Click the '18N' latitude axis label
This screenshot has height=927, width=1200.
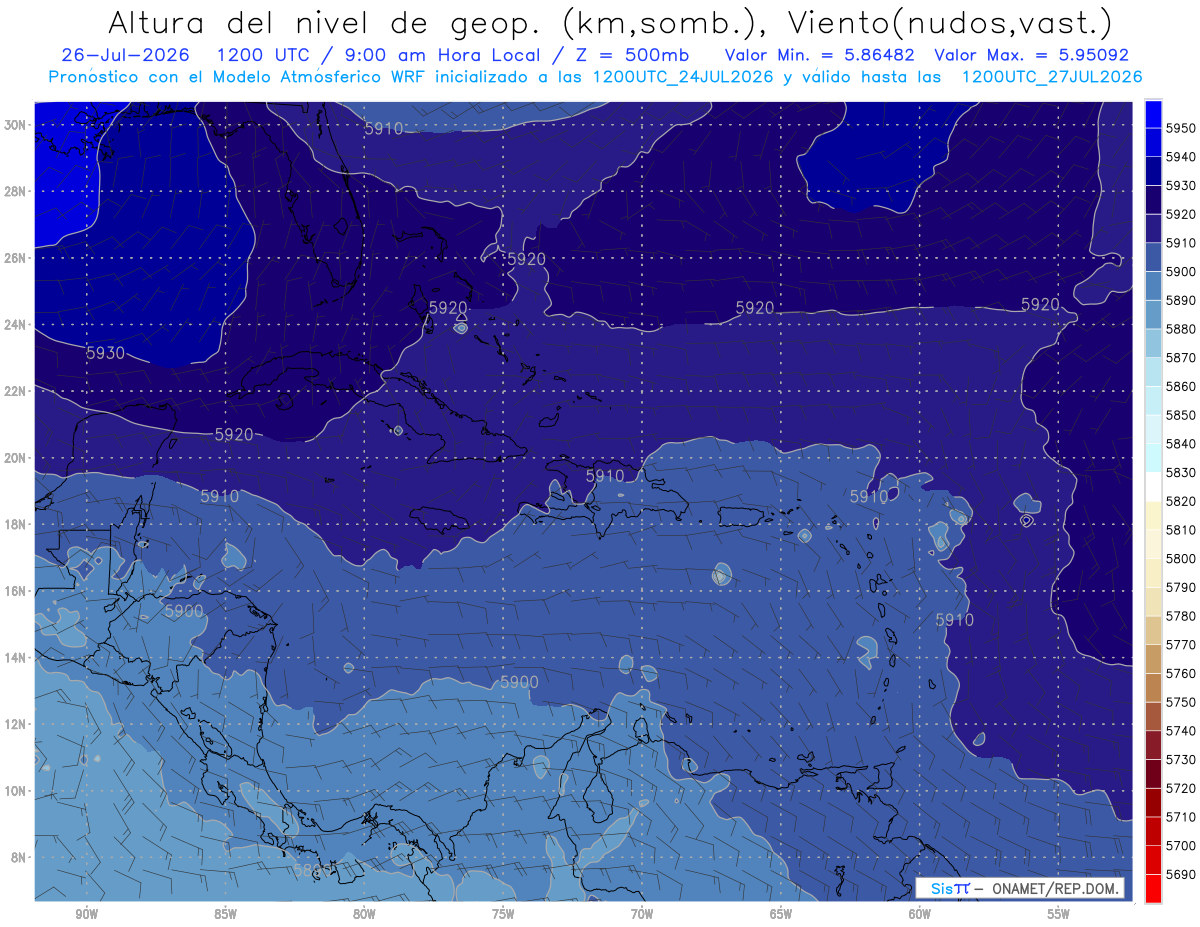coord(16,525)
